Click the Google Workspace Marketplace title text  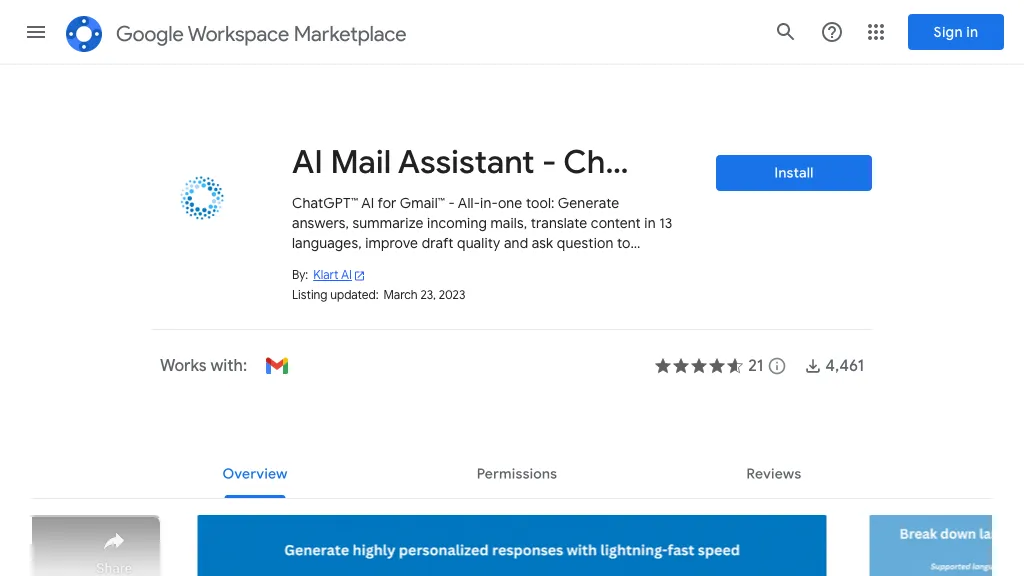261,34
